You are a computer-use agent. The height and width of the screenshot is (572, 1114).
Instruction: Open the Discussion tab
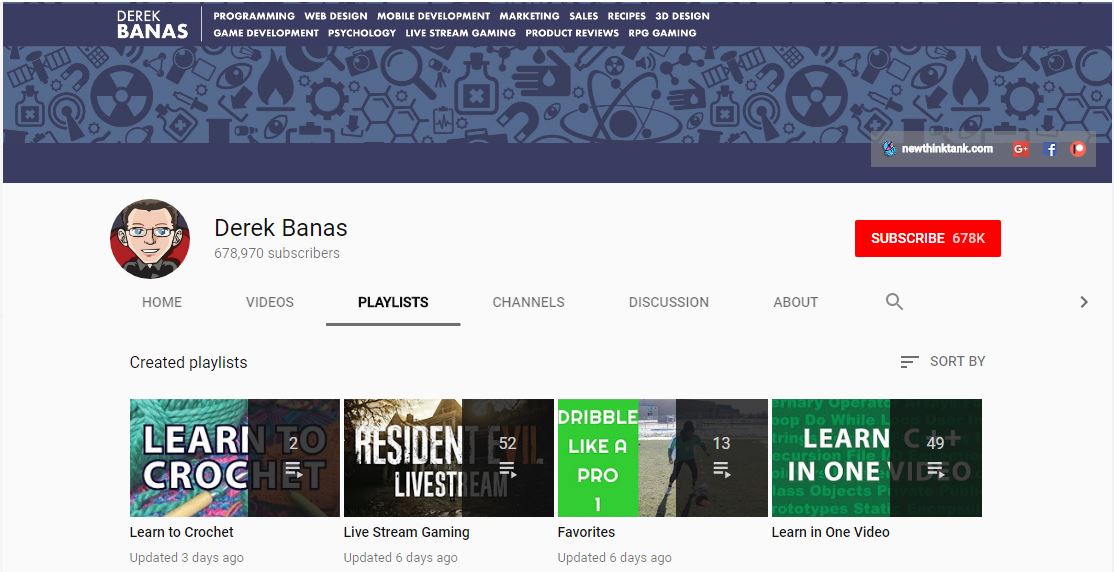click(669, 302)
